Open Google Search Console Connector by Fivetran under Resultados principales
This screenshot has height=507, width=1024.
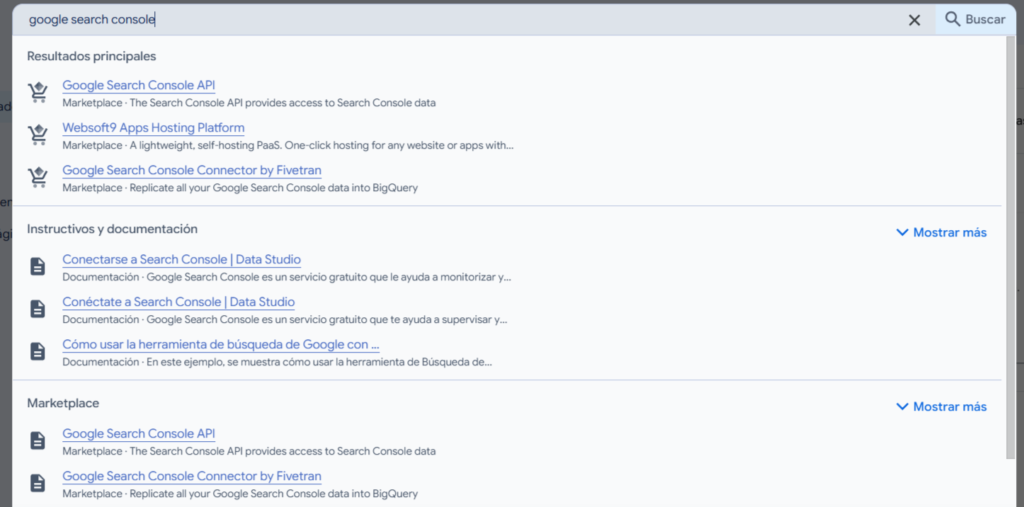coord(192,171)
